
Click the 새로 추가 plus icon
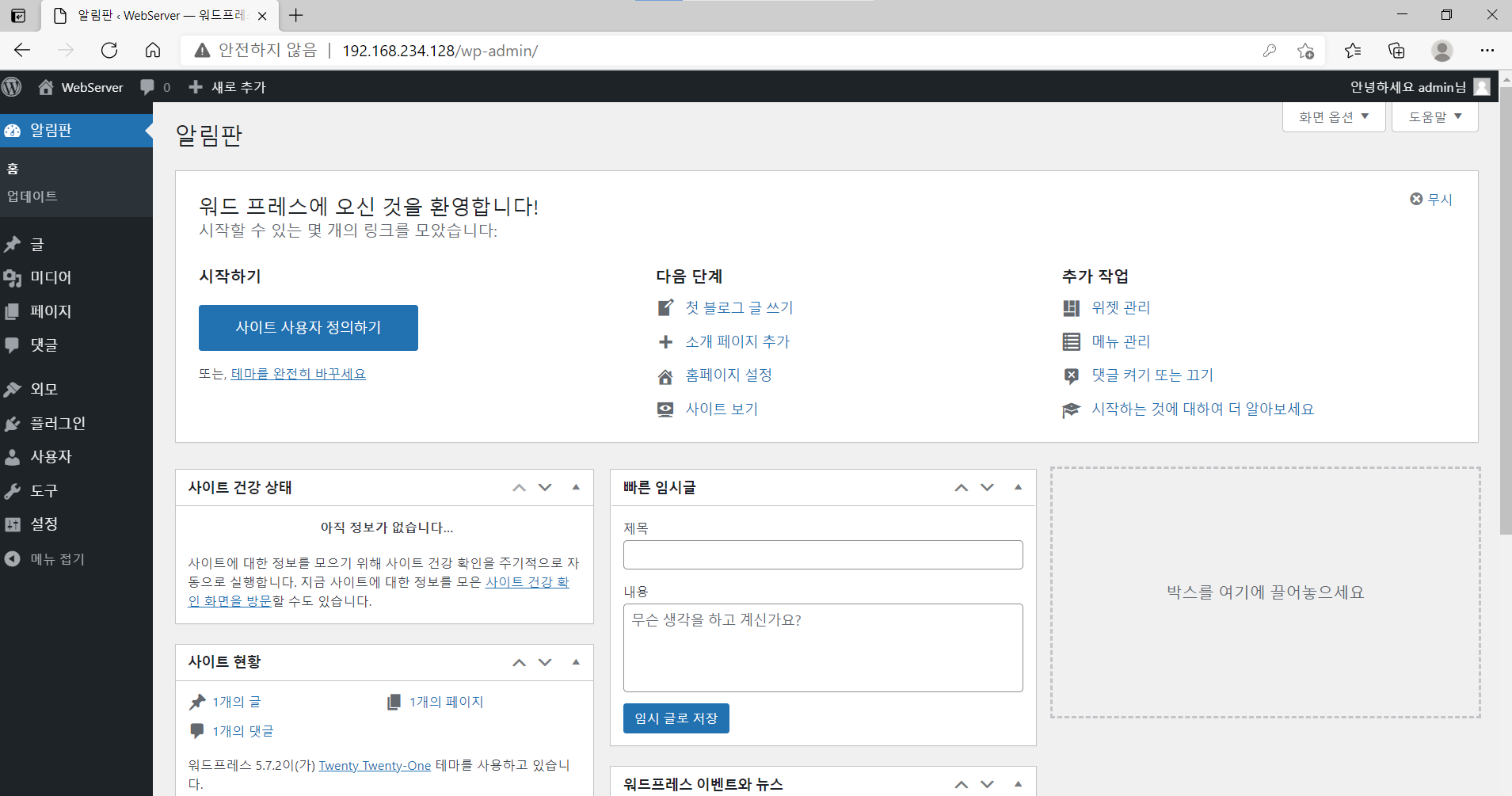click(x=196, y=87)
